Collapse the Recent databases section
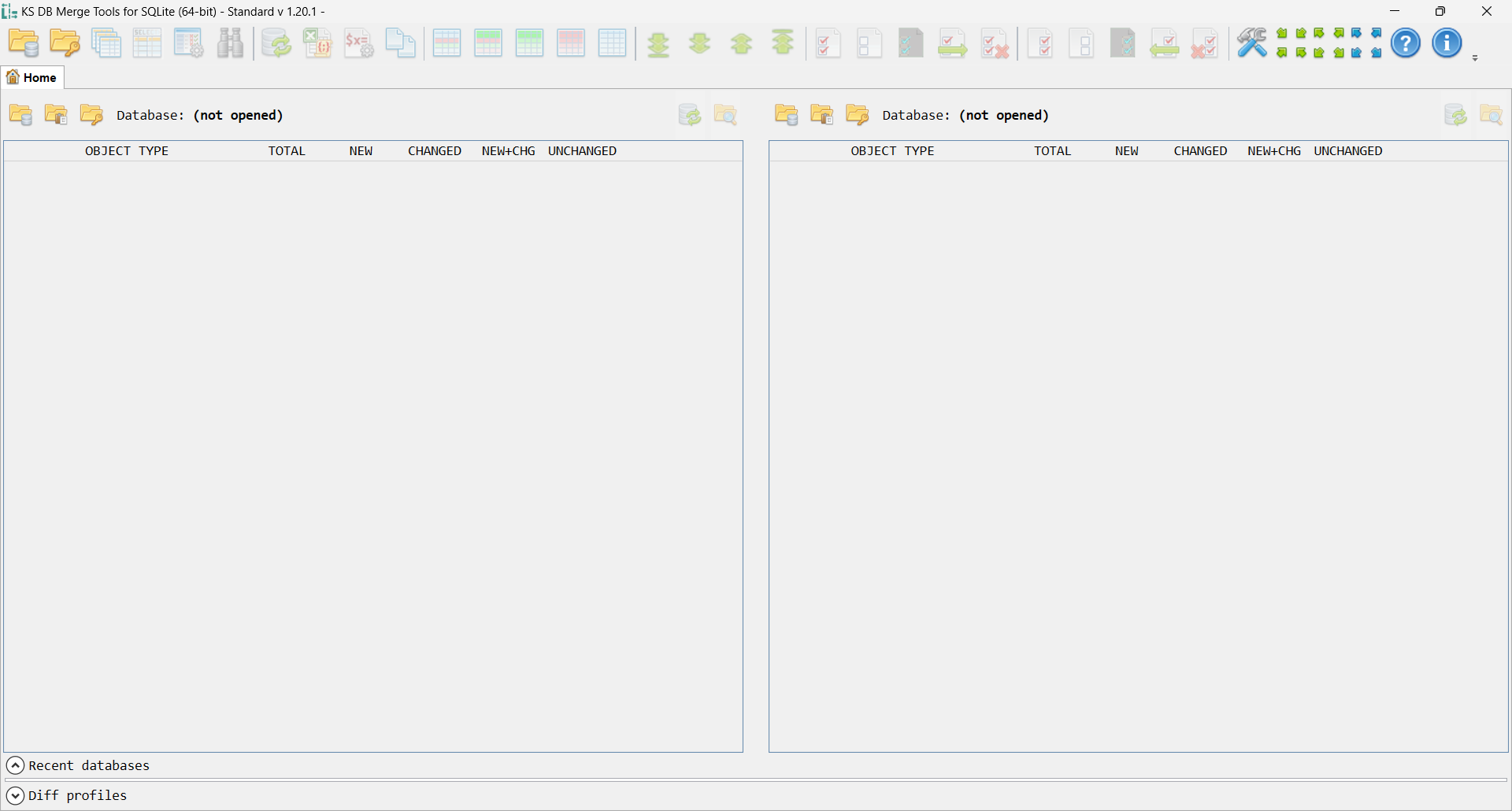1512x811 pixels. pos(15,765)
